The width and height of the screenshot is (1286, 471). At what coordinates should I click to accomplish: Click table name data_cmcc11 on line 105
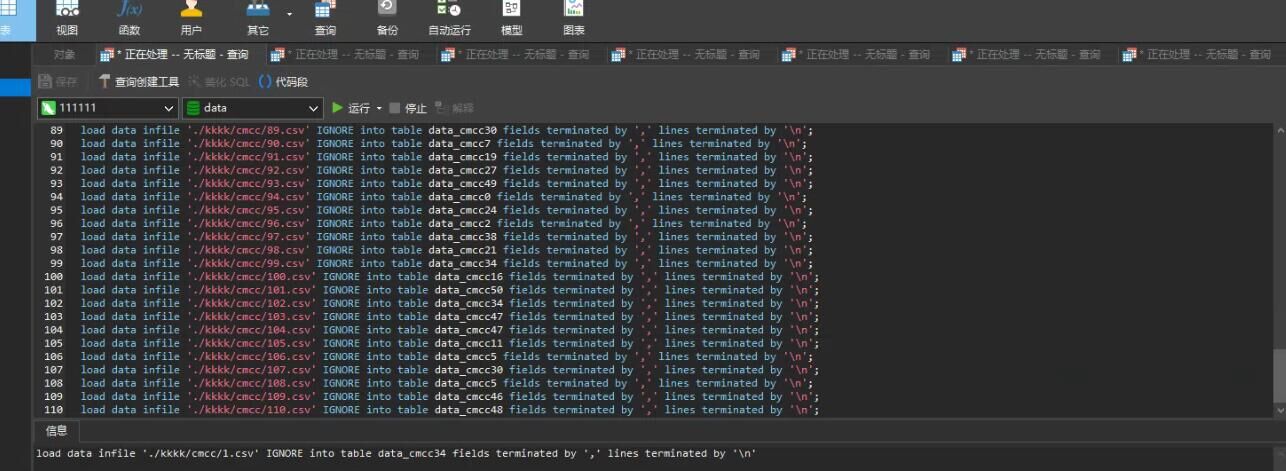468,344
